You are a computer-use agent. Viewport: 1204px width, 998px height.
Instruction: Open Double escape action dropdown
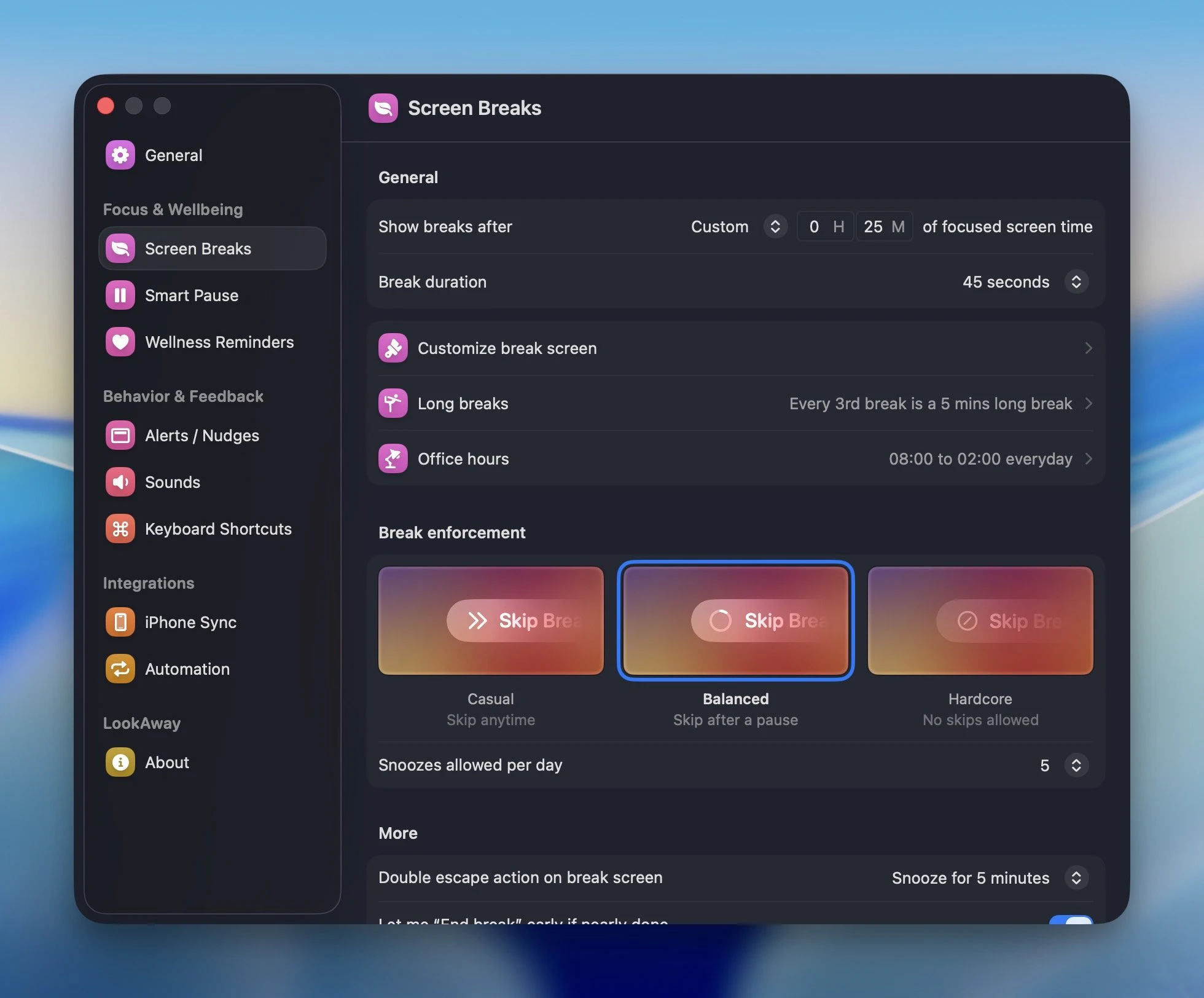pos(1076,878)
